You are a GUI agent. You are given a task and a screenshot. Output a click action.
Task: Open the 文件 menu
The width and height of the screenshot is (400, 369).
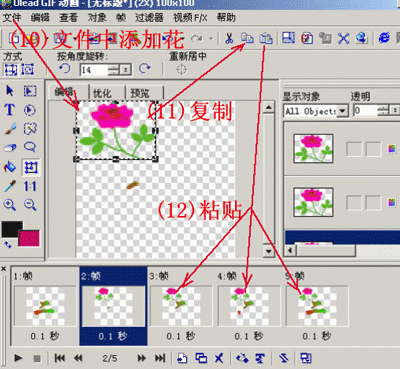point(12,18)
